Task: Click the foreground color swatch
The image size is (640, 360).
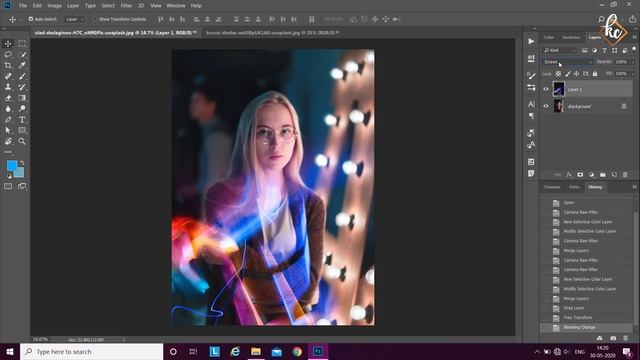Action: pyautogui.click(x=12, y=165)
